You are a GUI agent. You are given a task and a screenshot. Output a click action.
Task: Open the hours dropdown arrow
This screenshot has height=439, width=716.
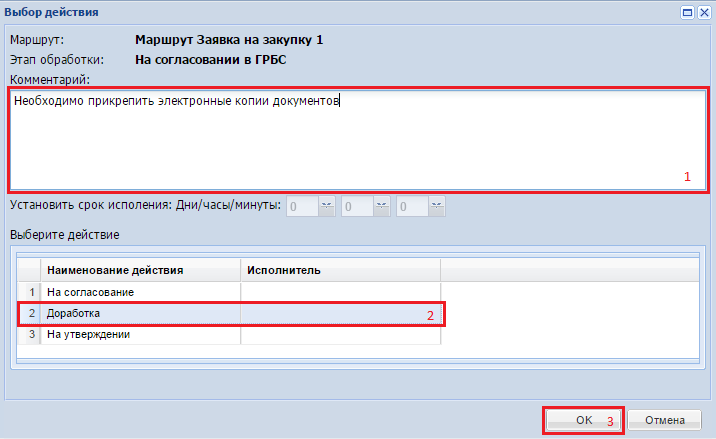(x=381, y=206)
